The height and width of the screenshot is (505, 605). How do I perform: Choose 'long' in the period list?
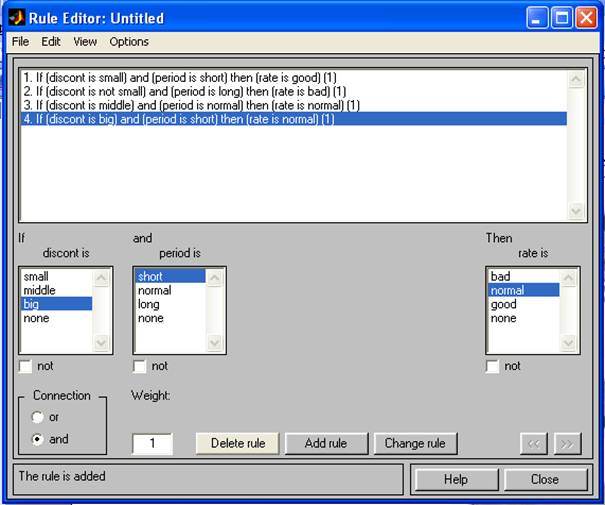click(x=171, y=304)
